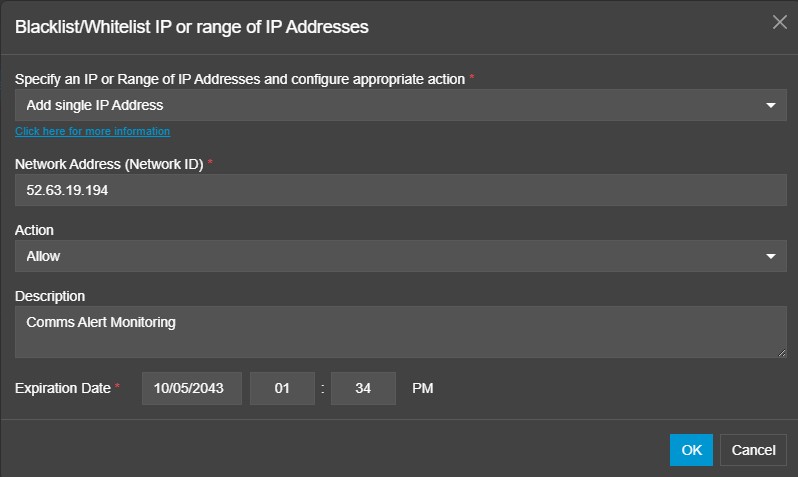The height and width of the screenshot is (477, 798).
Task: Select the Allow value in Action combo box
Action: [401, 256]
